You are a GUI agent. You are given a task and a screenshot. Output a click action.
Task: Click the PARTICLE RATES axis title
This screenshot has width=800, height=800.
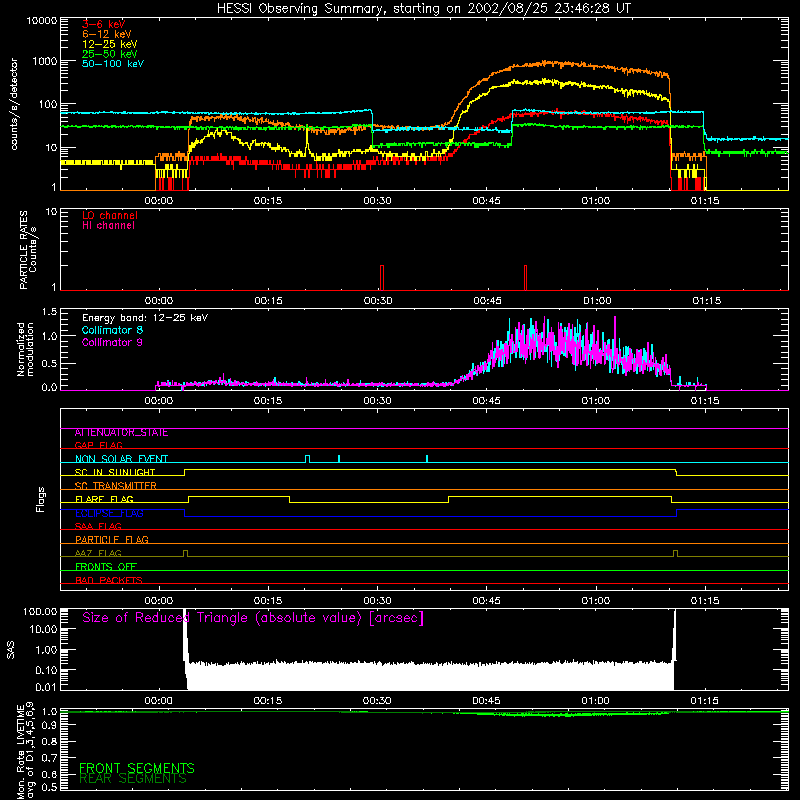(x=28, y=249)
